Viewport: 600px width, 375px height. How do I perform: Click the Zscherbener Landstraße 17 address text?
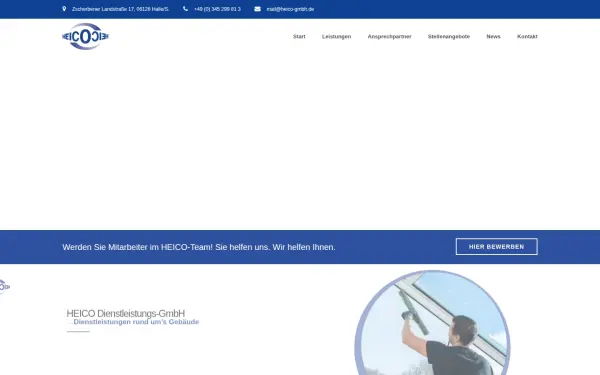point(121,9)
